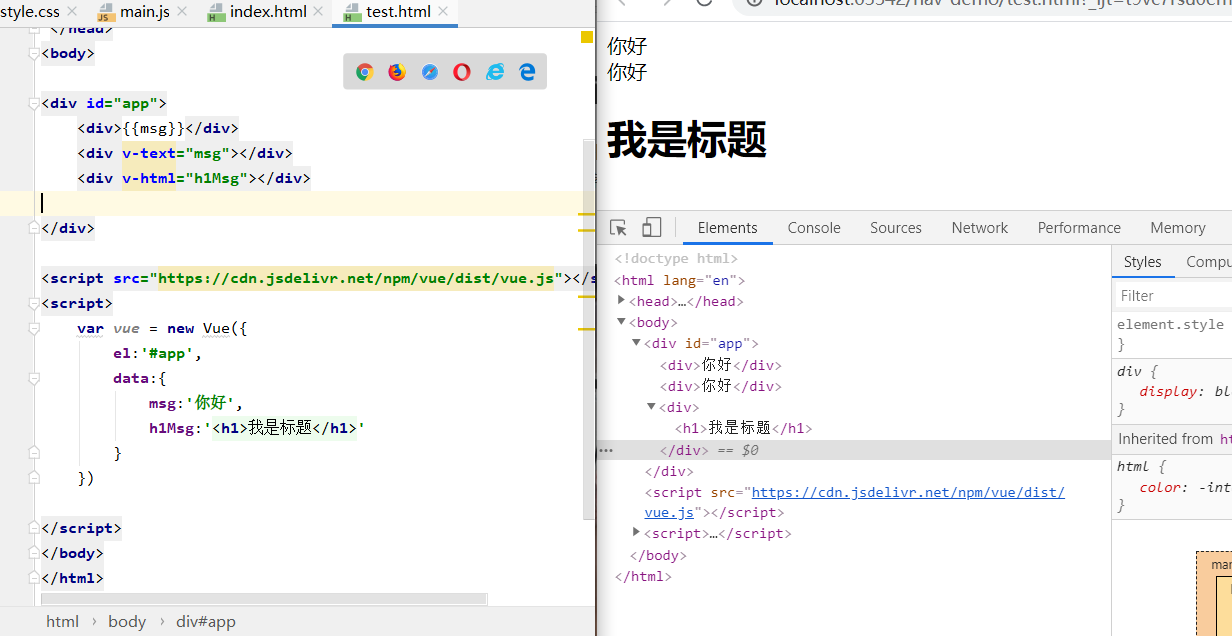
Task: Select the <html lang="en"> DOM row
Action: pyautogui.click(x=679, y=280)
